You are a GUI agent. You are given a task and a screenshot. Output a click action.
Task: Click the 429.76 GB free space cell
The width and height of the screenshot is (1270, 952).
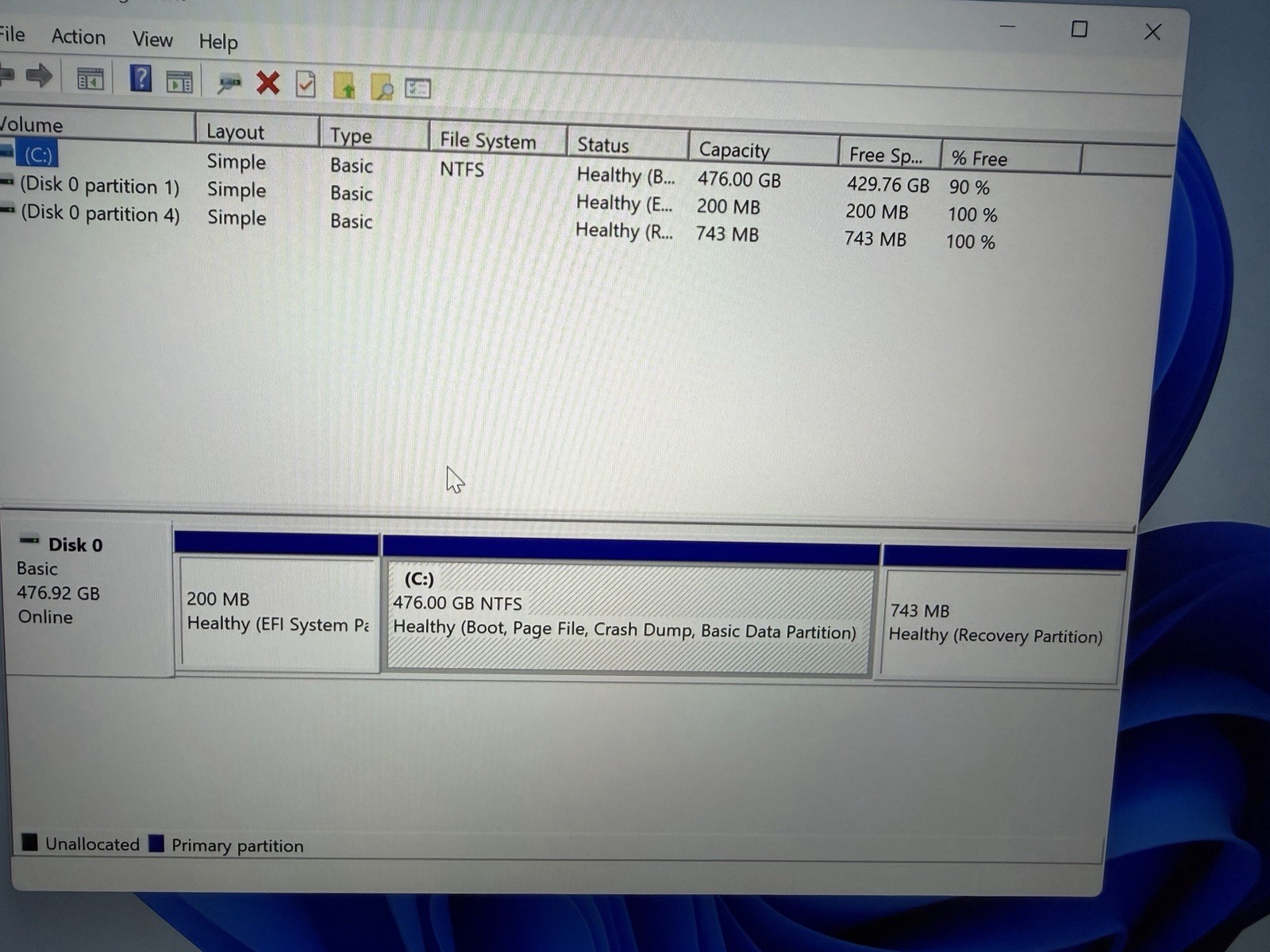point(887,184)
